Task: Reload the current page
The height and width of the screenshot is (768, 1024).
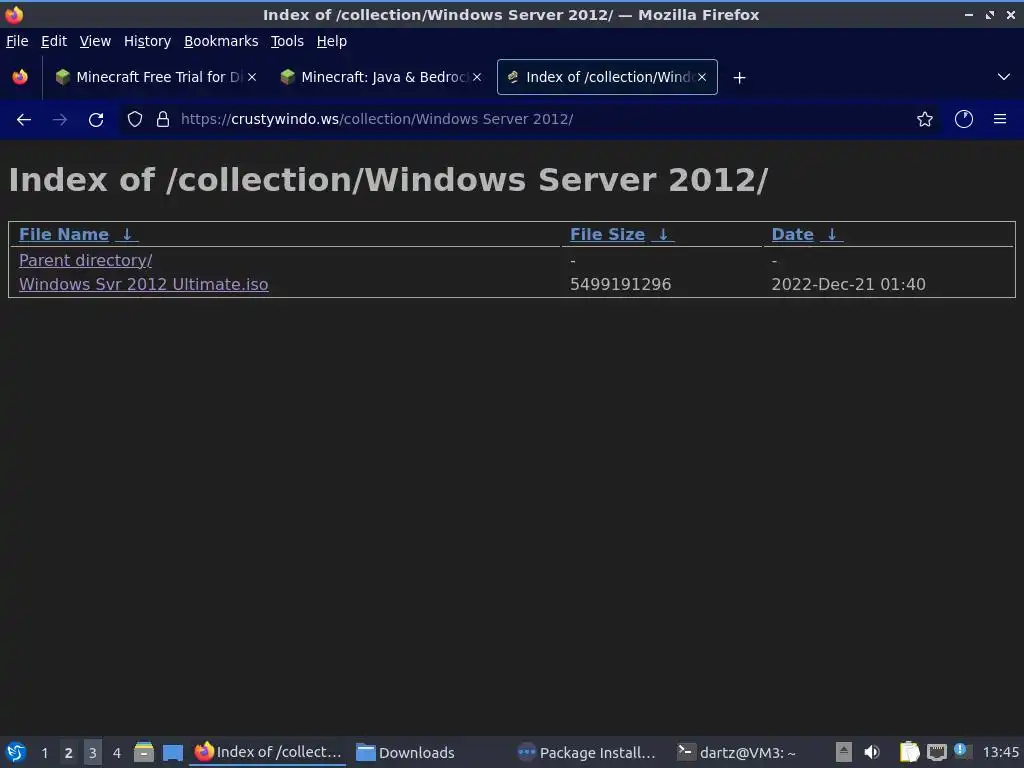Action: point(96,120)
